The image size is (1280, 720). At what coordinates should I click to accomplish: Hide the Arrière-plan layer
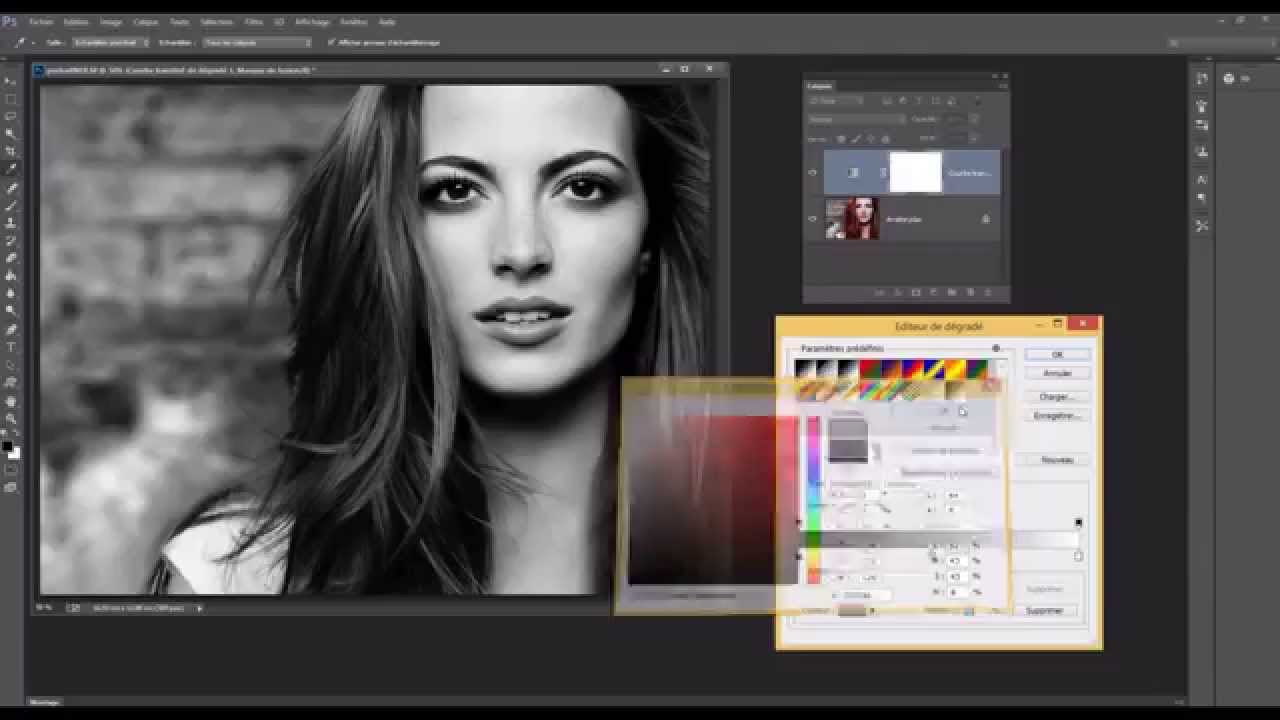click(812, 219)
